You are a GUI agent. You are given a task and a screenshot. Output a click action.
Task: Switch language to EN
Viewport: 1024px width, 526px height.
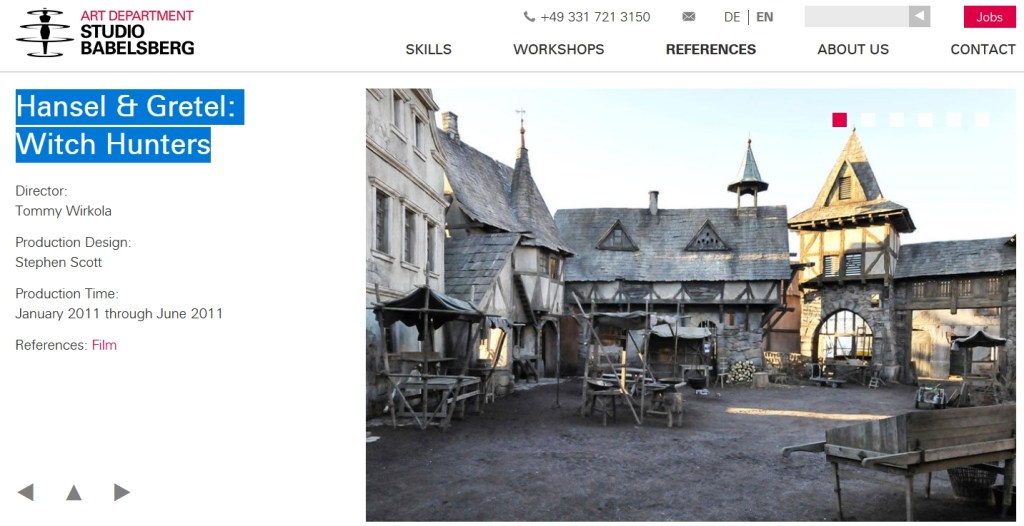[765, 18]
